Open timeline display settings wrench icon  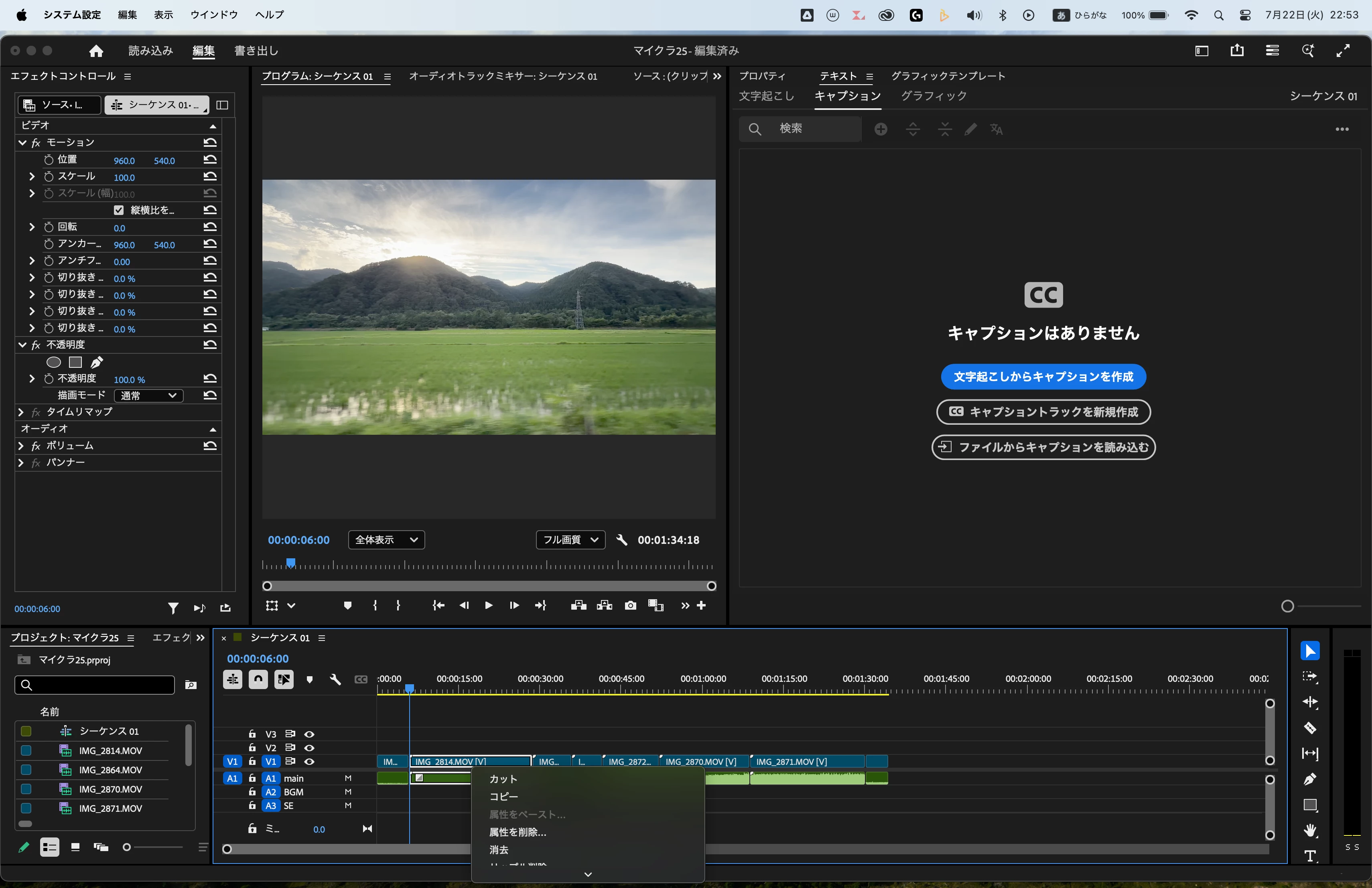pyautogui.click(x=335, y=679)
